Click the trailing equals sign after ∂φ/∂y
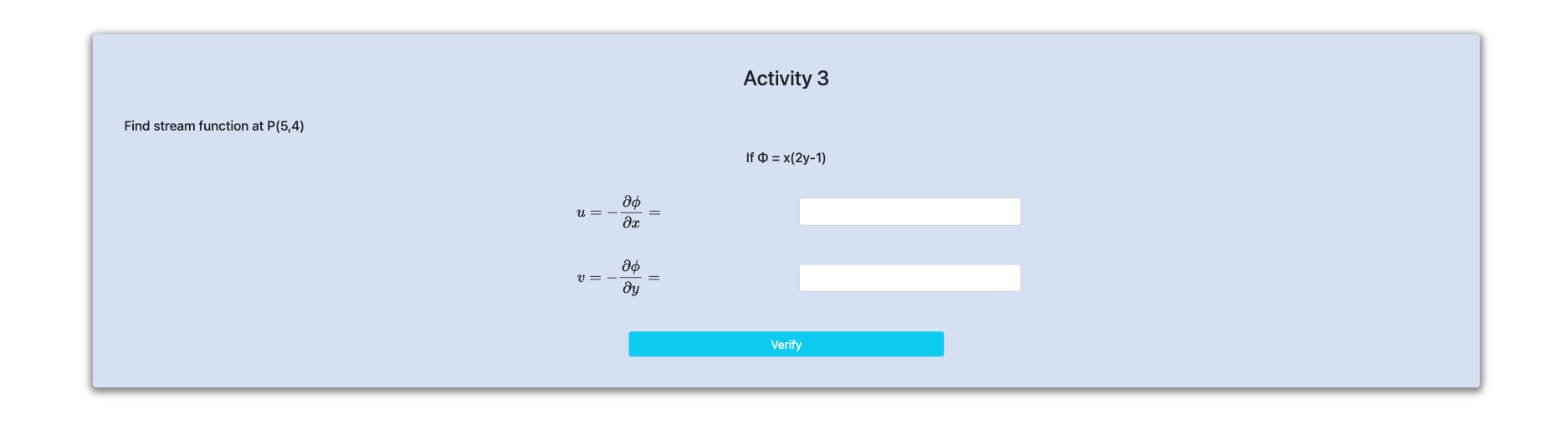The height and width of the screenshot is (435, 1568). [x=654, y=279]
